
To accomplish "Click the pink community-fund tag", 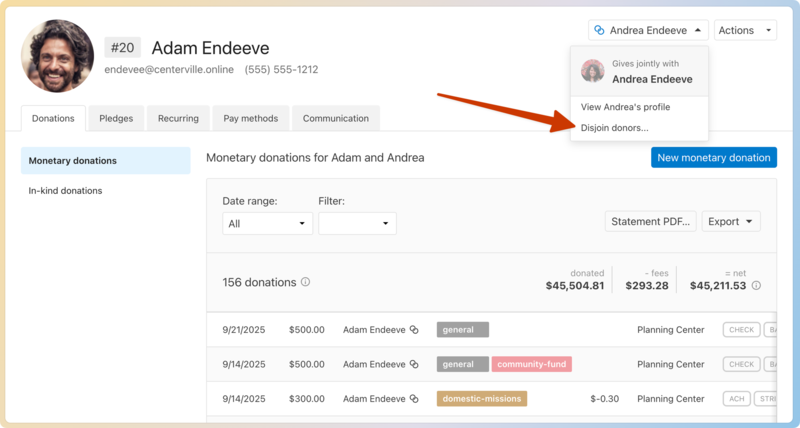I will coord(531,364).
